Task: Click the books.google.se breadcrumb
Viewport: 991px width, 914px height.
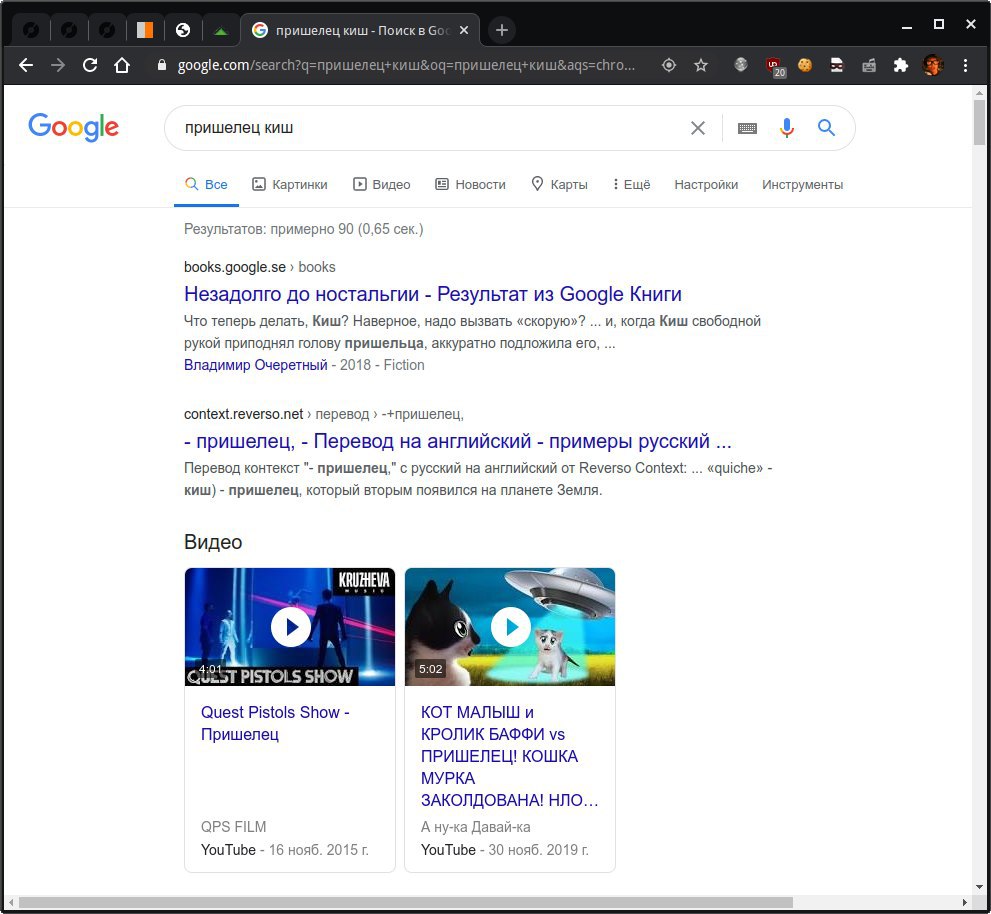Action: click(x=260, y=267)
